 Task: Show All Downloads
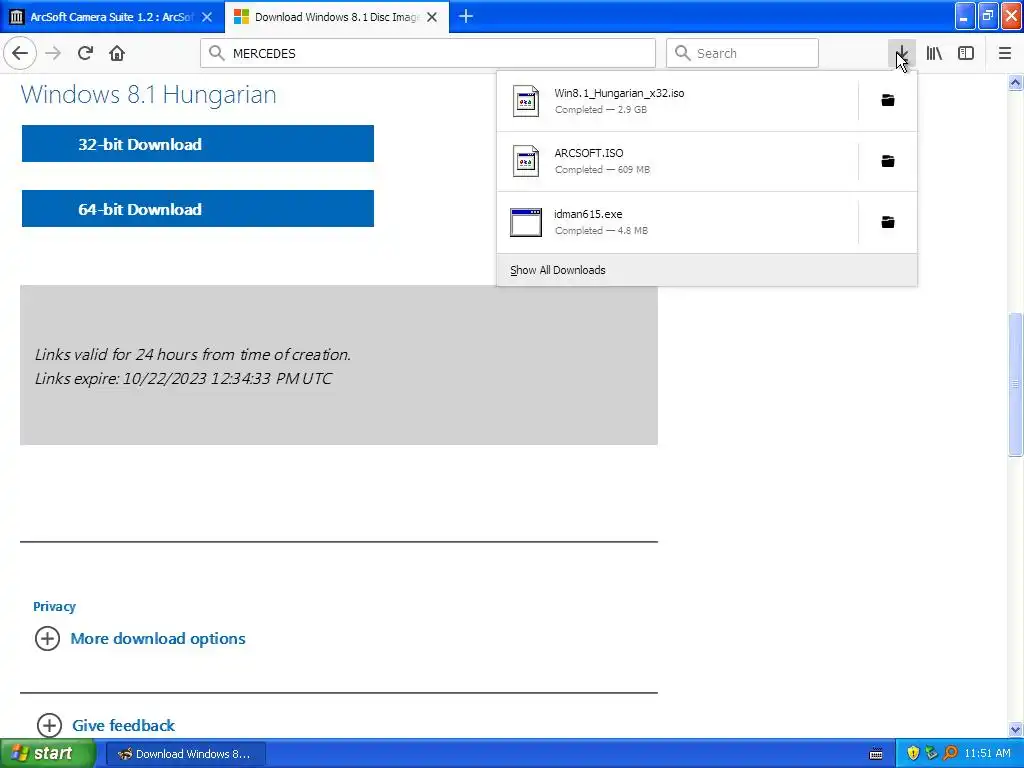(x=558, y=270)
